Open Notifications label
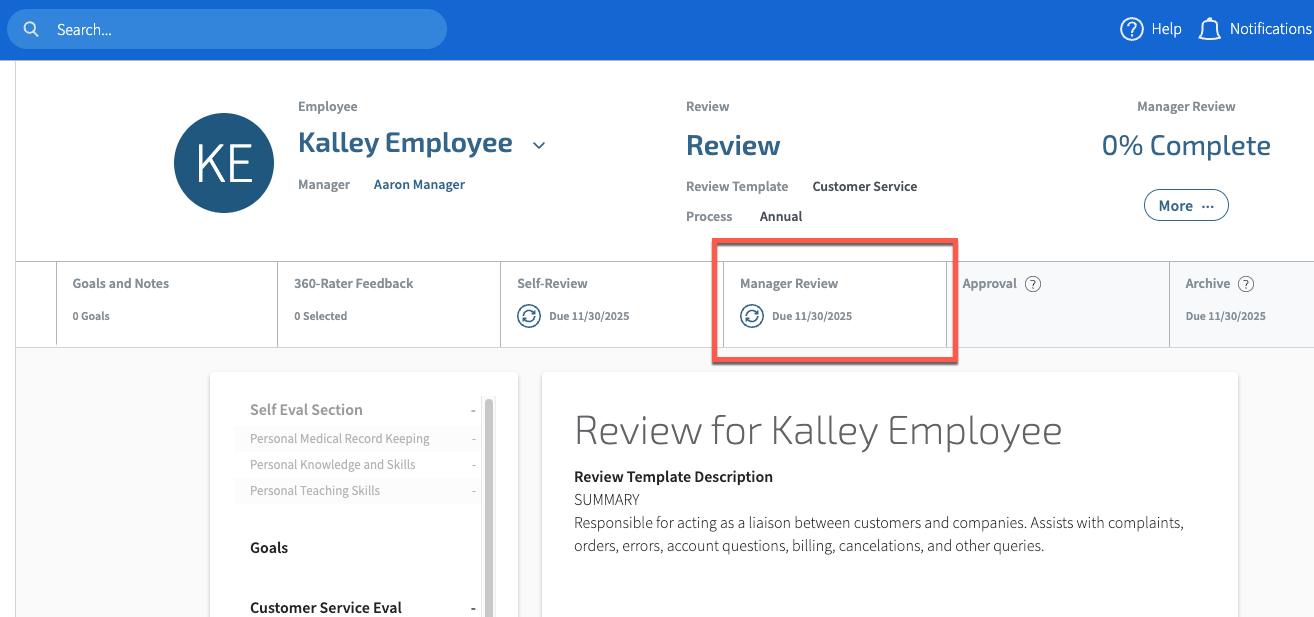This screenshot has height=617, width=1314. click(x=1270, y=29)
